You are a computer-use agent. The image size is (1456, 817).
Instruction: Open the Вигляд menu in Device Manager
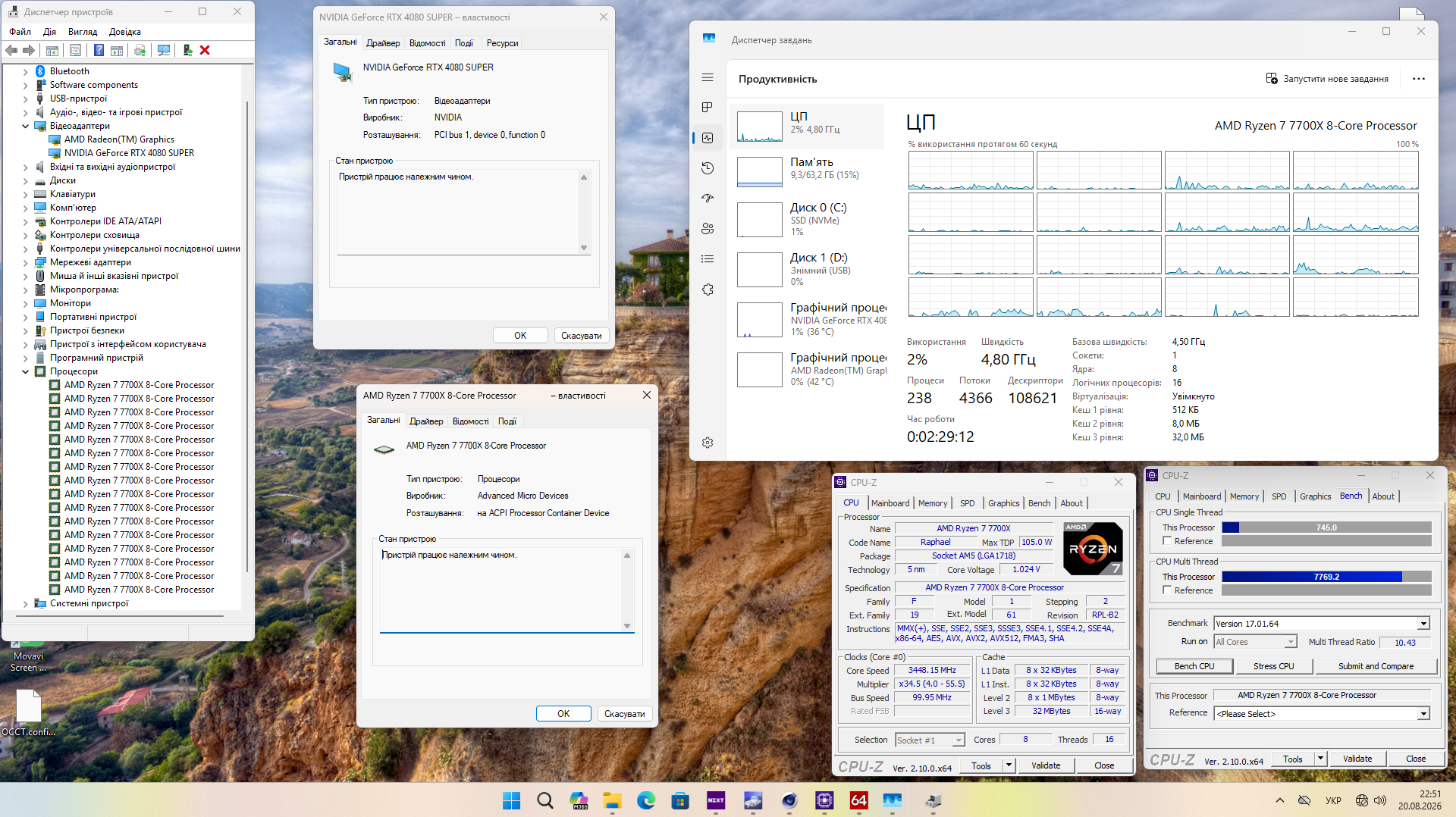(x=83, y=32)
